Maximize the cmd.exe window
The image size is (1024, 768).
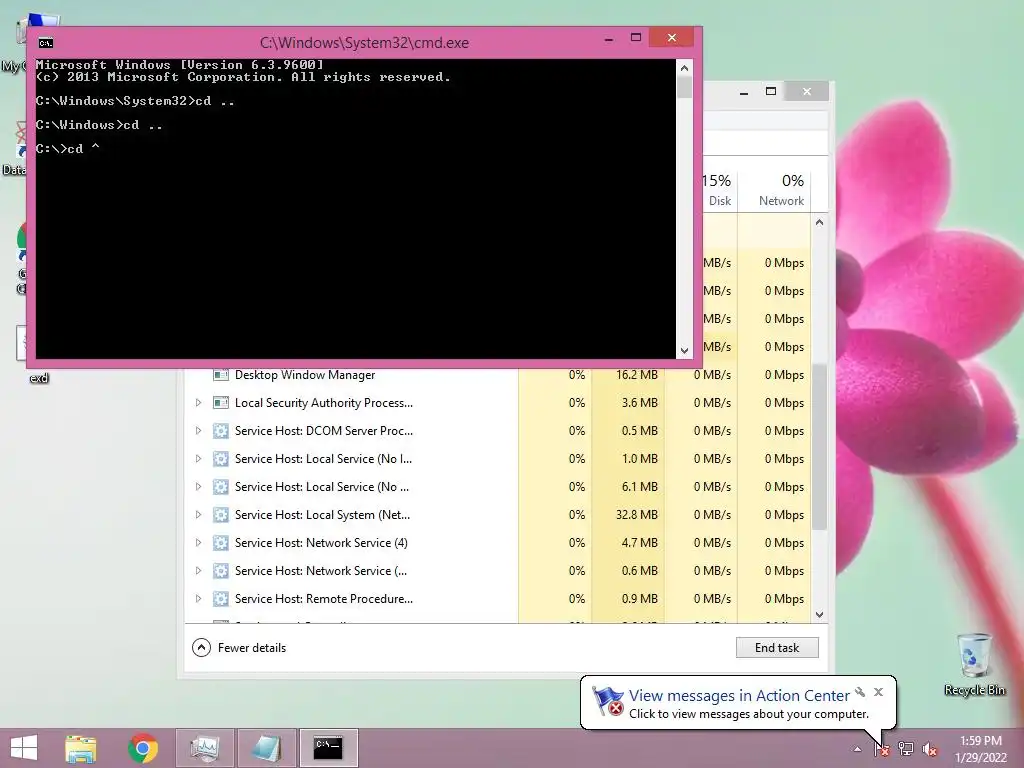point(636,38)
